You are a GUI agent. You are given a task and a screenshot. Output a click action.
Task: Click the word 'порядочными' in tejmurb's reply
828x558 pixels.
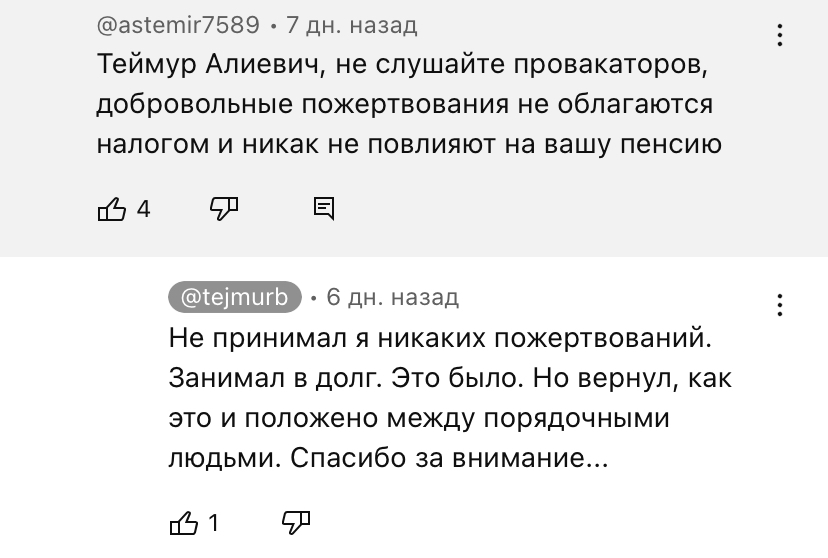(x=577, y=418)
